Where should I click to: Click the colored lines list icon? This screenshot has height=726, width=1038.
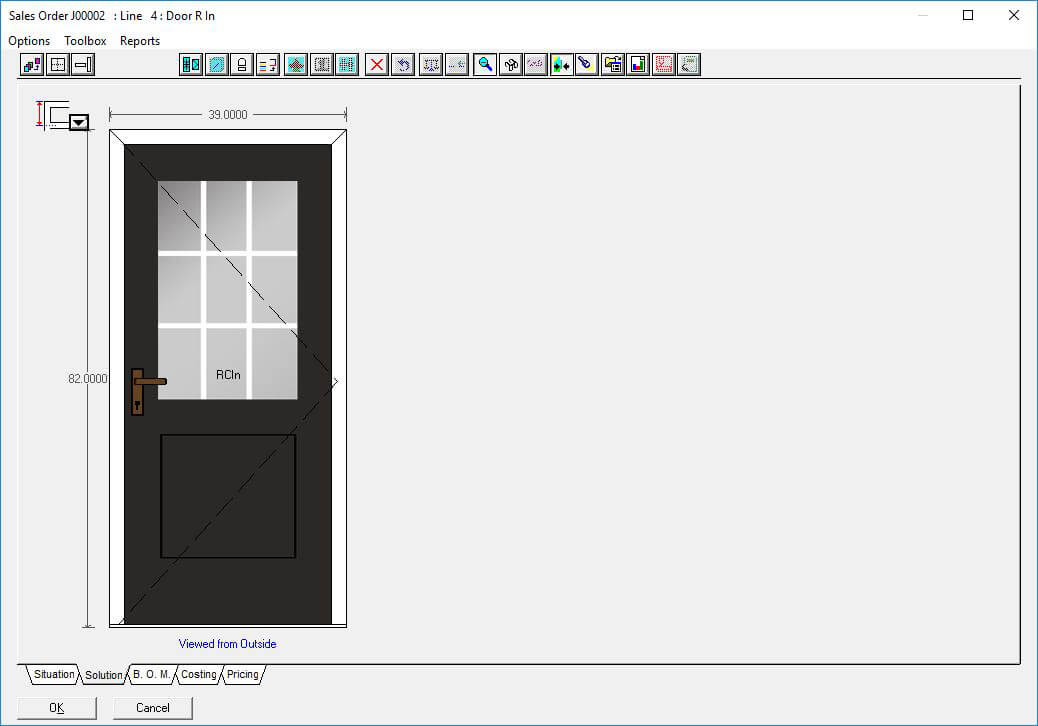click(267, 65)
